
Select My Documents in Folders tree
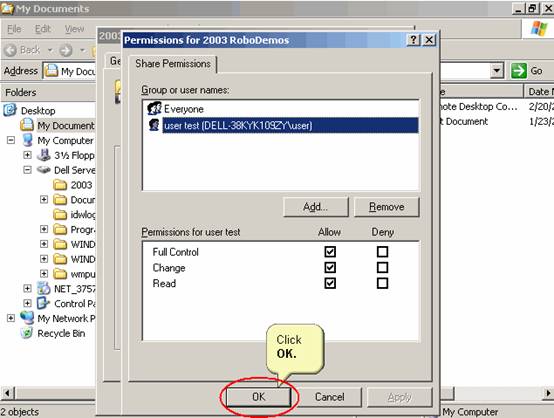(x=66, y=125)
